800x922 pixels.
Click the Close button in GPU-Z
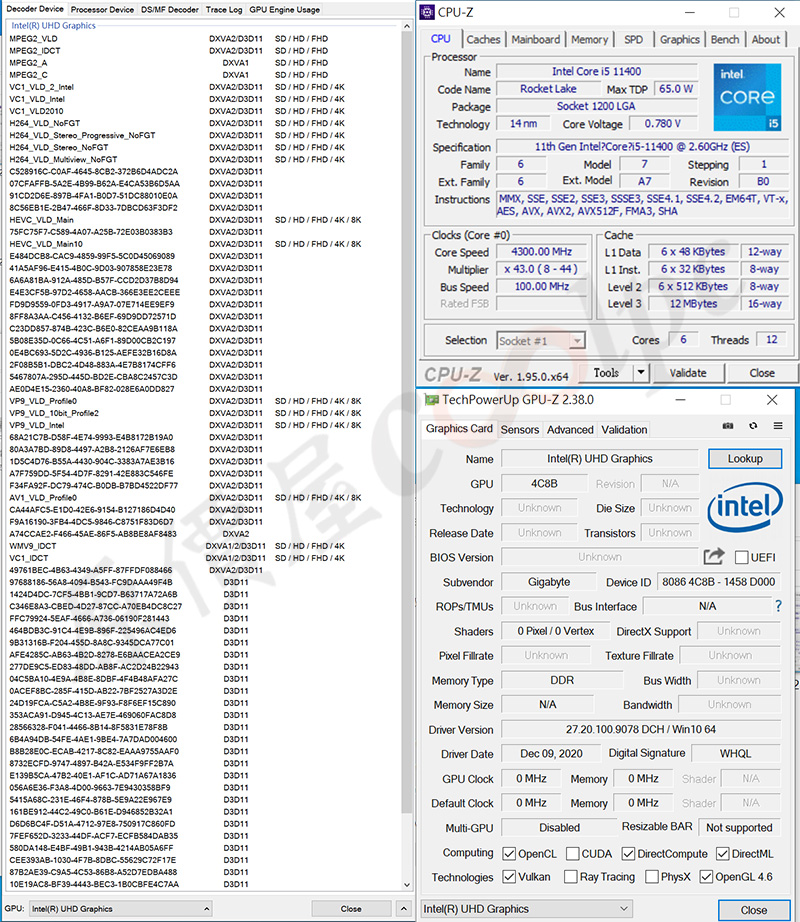[754, 910]
